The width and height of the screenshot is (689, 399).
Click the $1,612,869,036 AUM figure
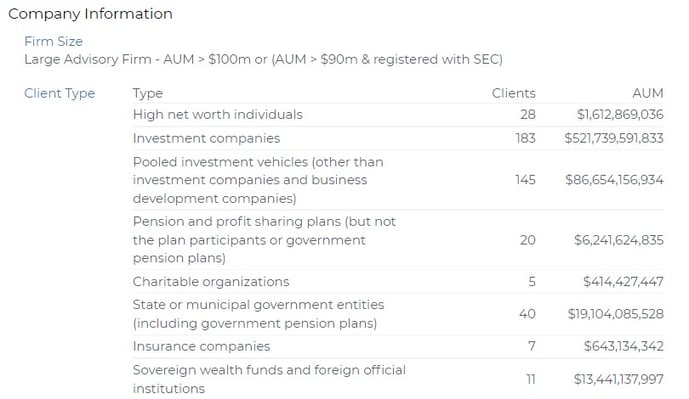point(620,115)
